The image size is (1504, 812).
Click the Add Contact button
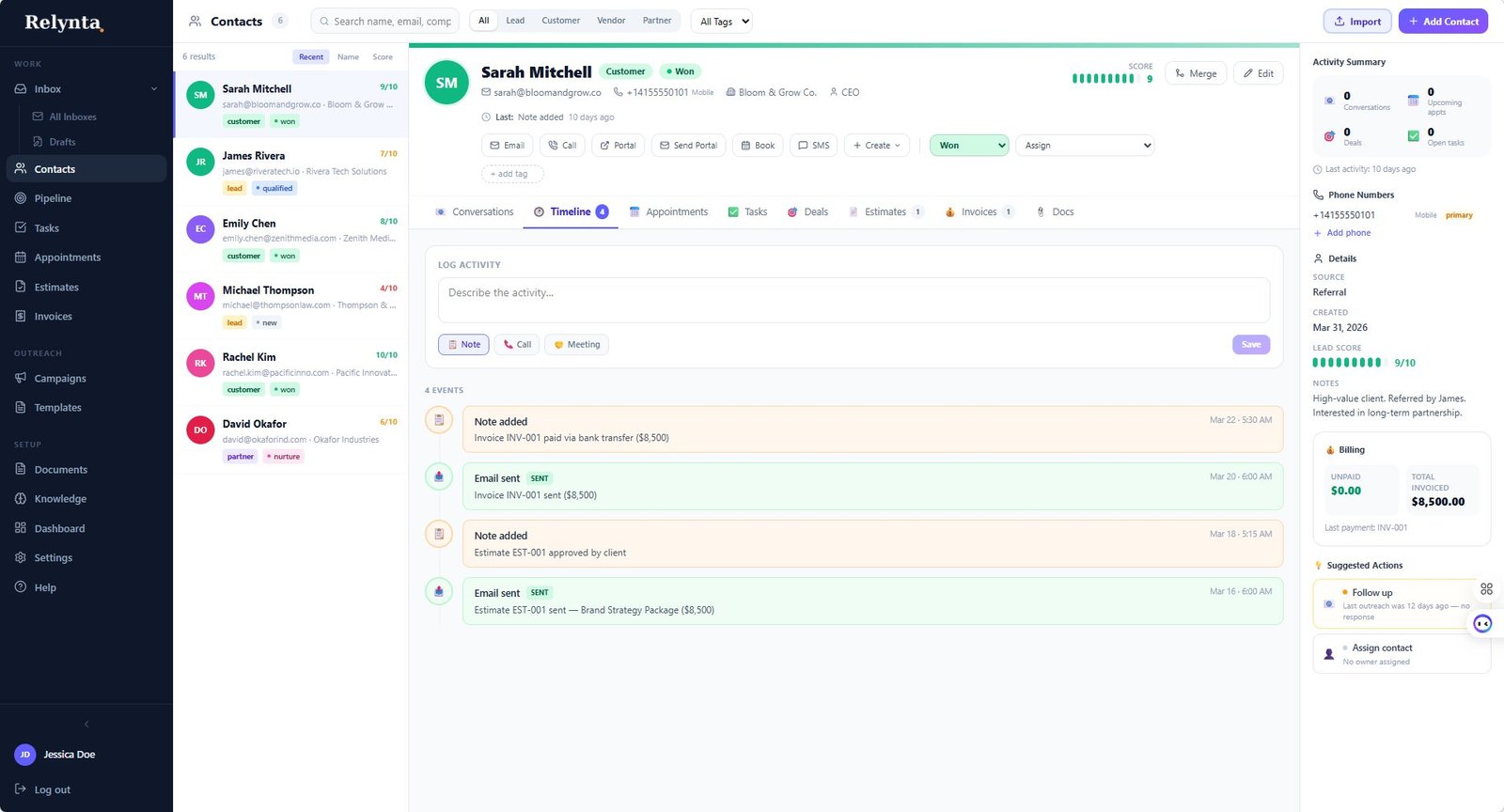[x=1442, y=22]
